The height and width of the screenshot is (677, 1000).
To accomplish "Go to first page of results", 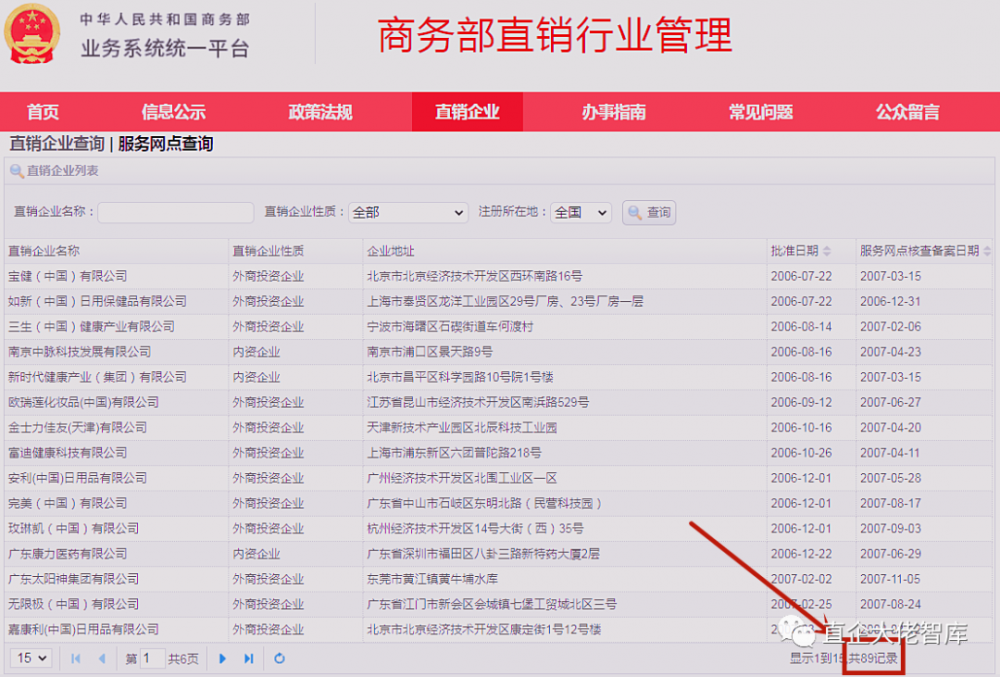I will click(76, 659).
